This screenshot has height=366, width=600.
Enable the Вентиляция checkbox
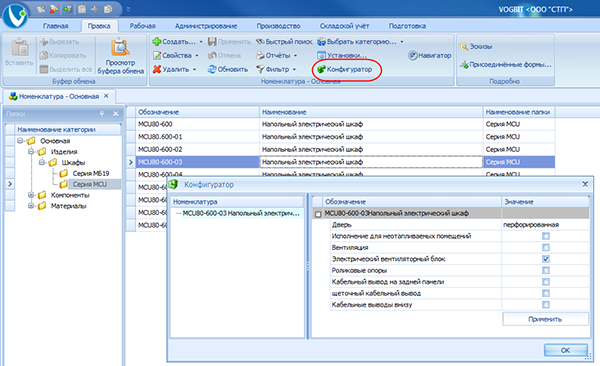[546, 248]
